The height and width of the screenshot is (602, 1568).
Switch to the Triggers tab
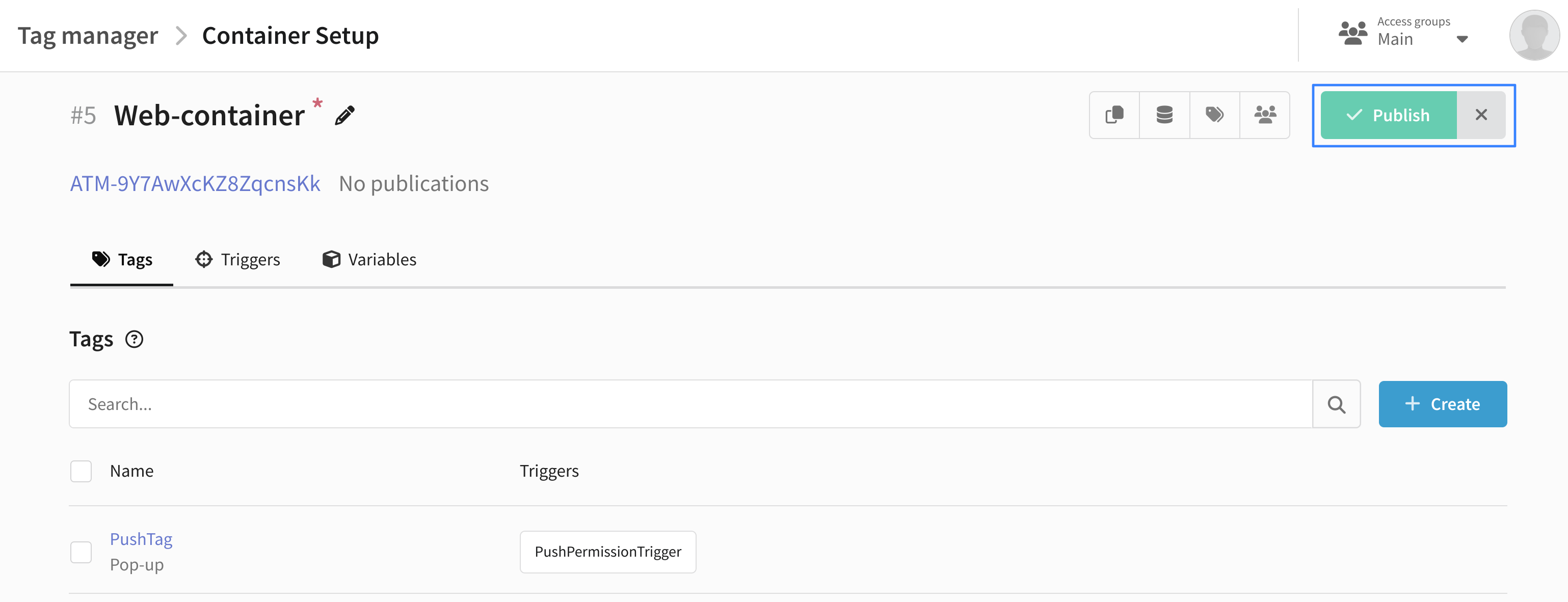[237, 260]
